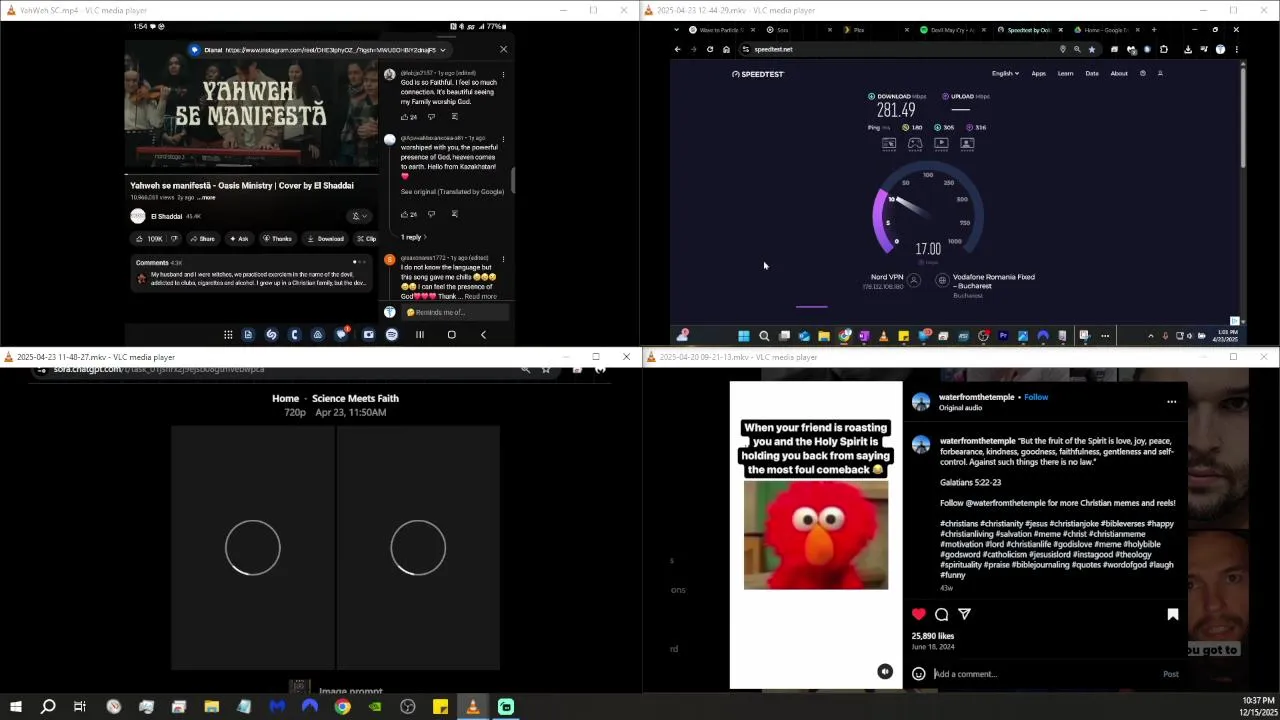
Task: Click the Ask button under YouTube video
Action: coord(238,239)
